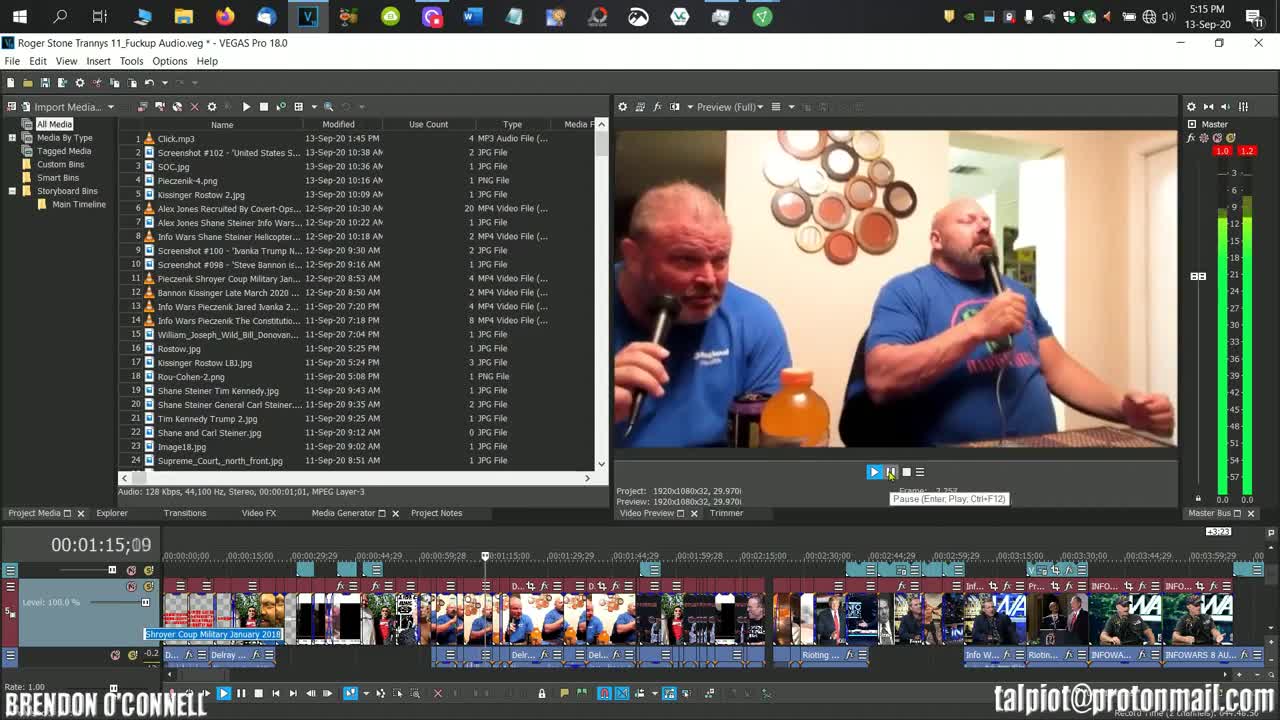Select Main Timeline storyboard bin
Image resolution: width=1280 pixels, height=720 pixels.
click(78, 204)
